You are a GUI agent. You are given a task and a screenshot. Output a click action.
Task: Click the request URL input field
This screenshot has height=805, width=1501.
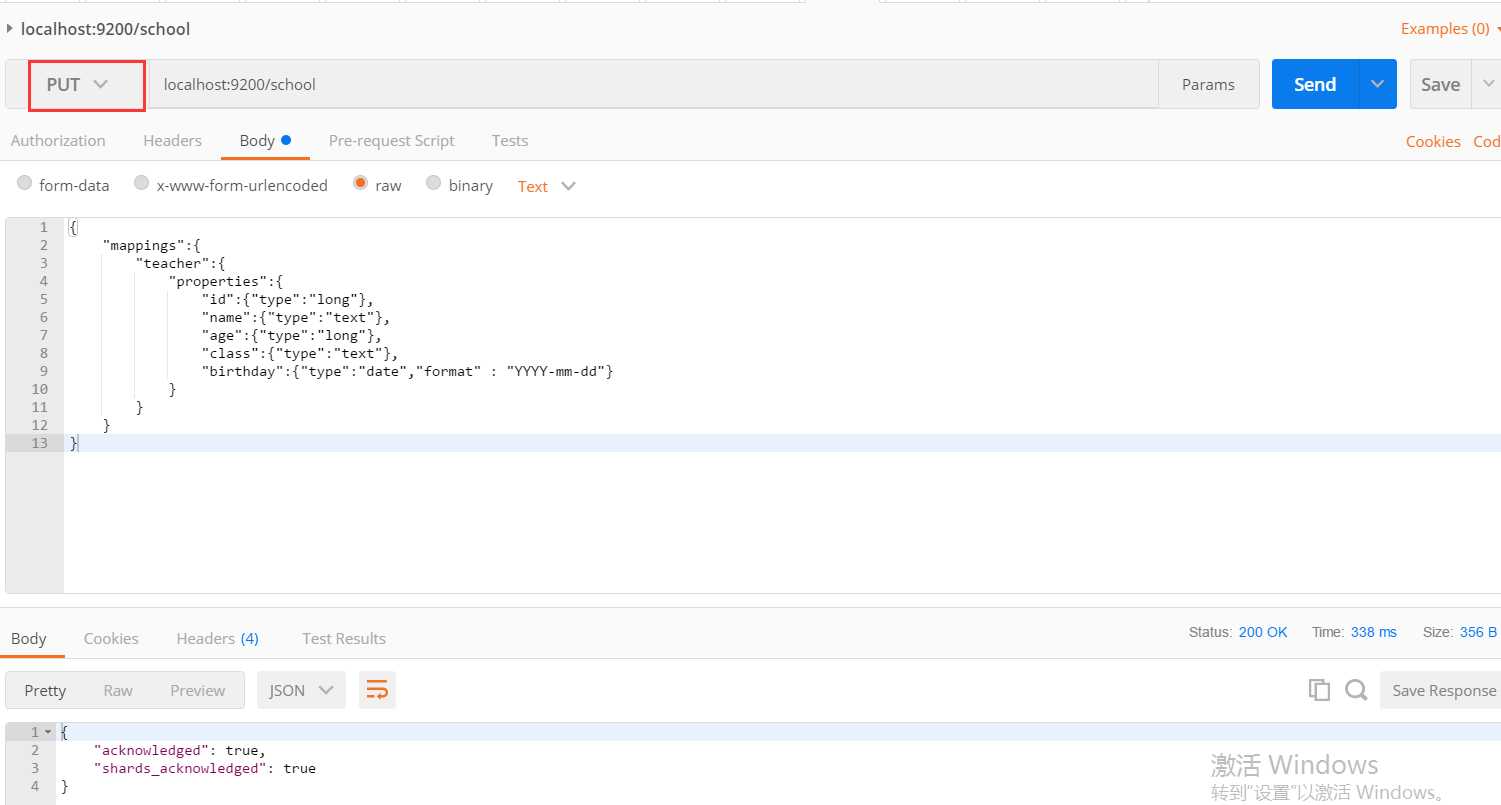pyautogui.click(x=650, y=85)
